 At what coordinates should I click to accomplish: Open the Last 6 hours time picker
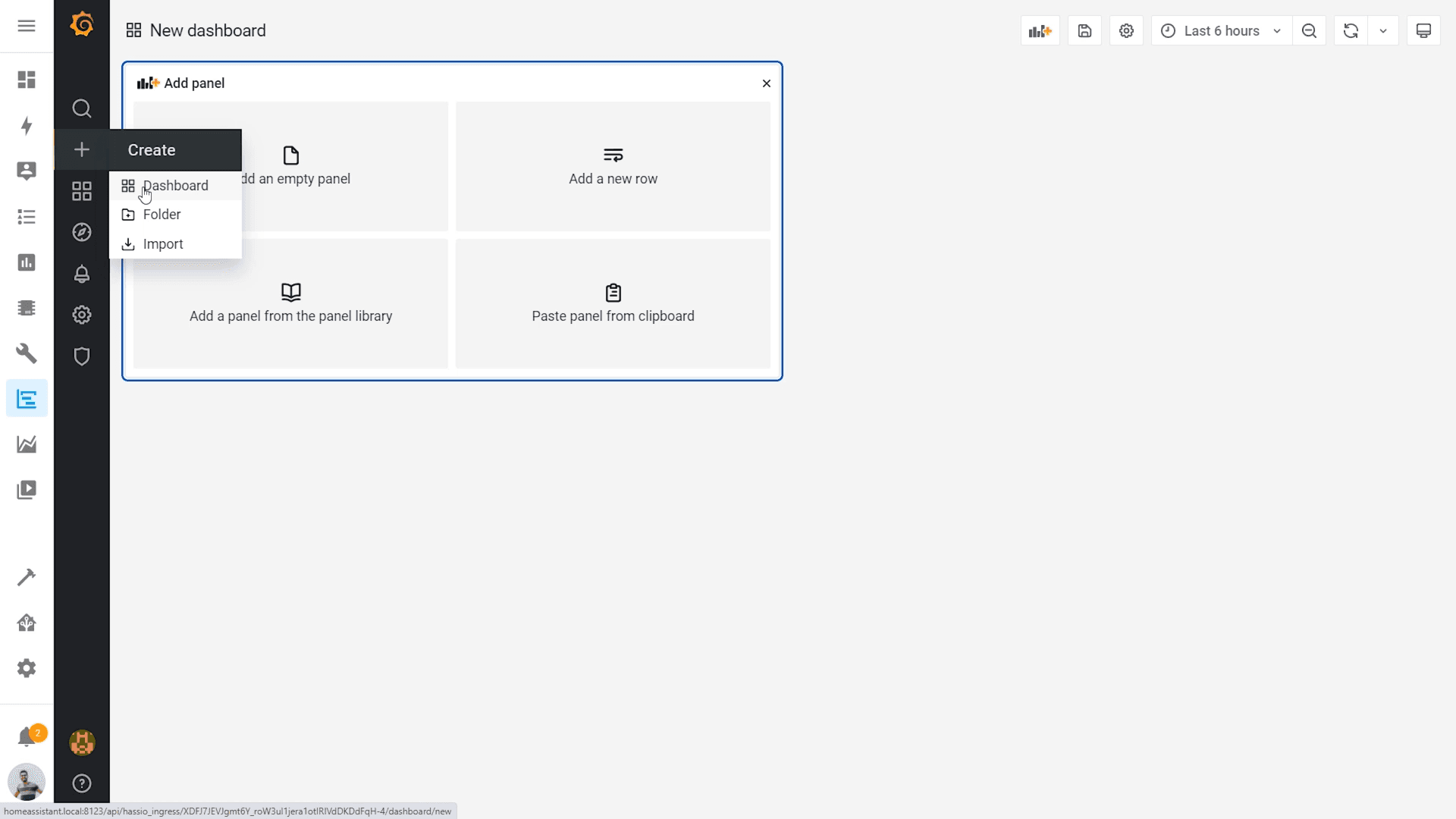point(1219,30)
